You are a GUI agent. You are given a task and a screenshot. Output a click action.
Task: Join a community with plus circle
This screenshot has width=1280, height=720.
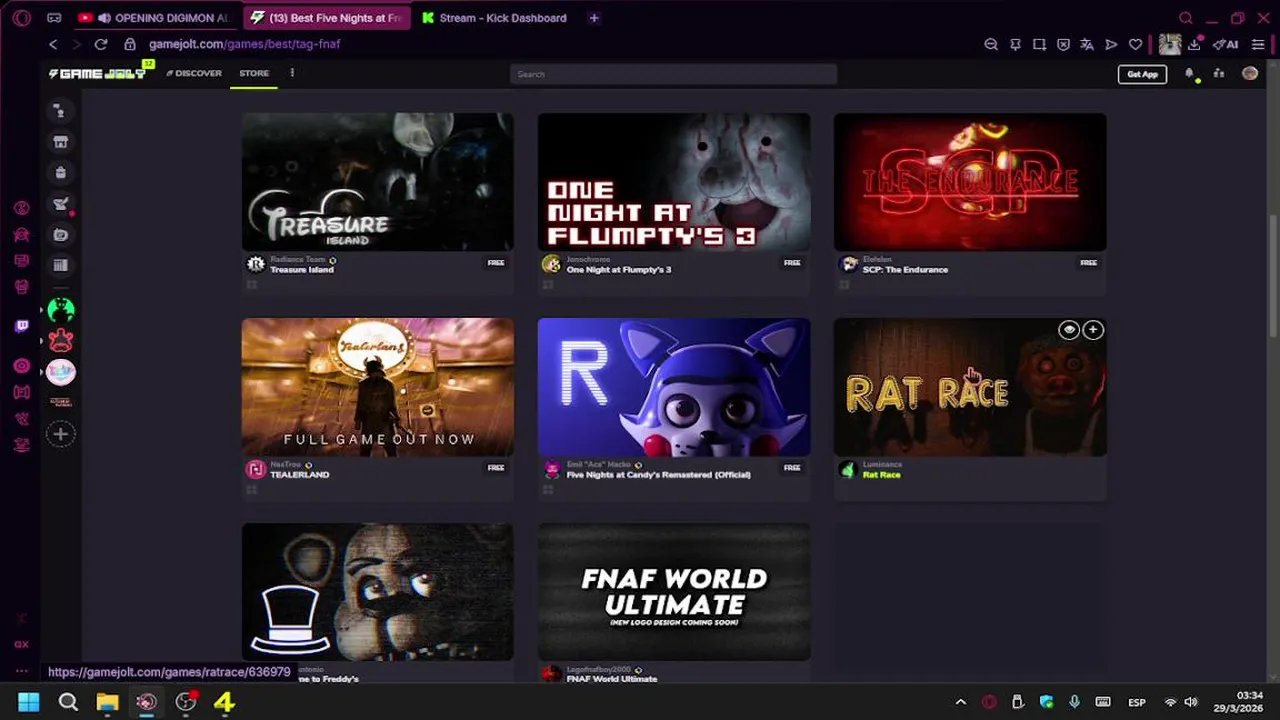coord(61,434)
